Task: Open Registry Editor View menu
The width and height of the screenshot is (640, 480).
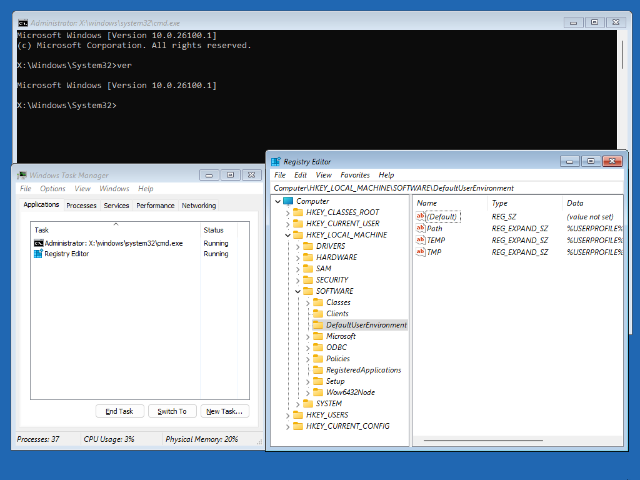Action: [324, 175]
